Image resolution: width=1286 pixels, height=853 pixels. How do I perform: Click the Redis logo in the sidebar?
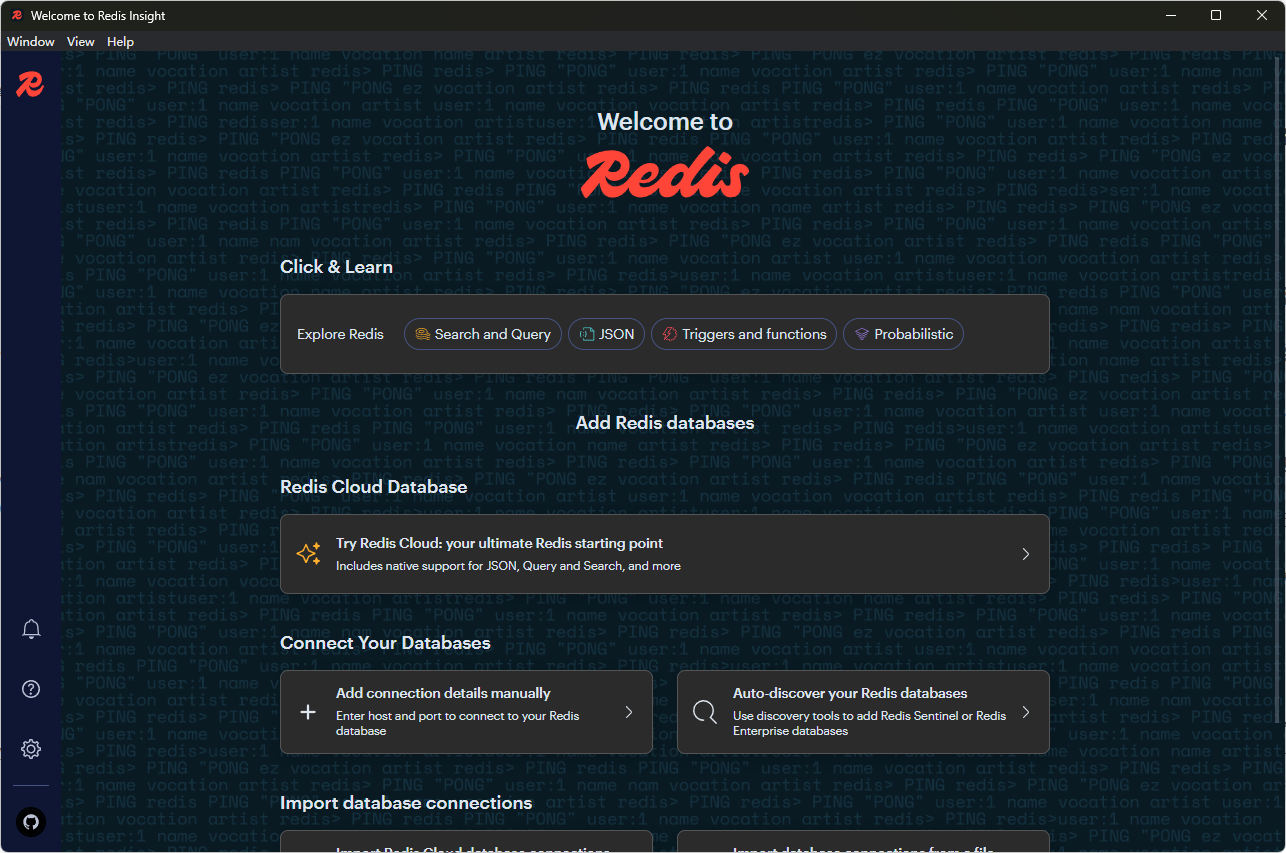tap(30, 84)
